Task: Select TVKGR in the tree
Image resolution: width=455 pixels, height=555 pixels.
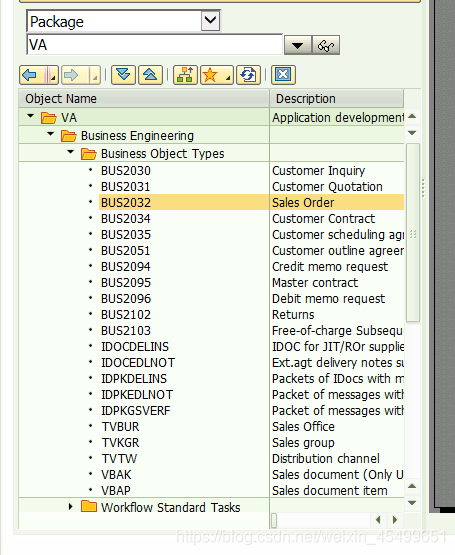Action: [120, 442]
